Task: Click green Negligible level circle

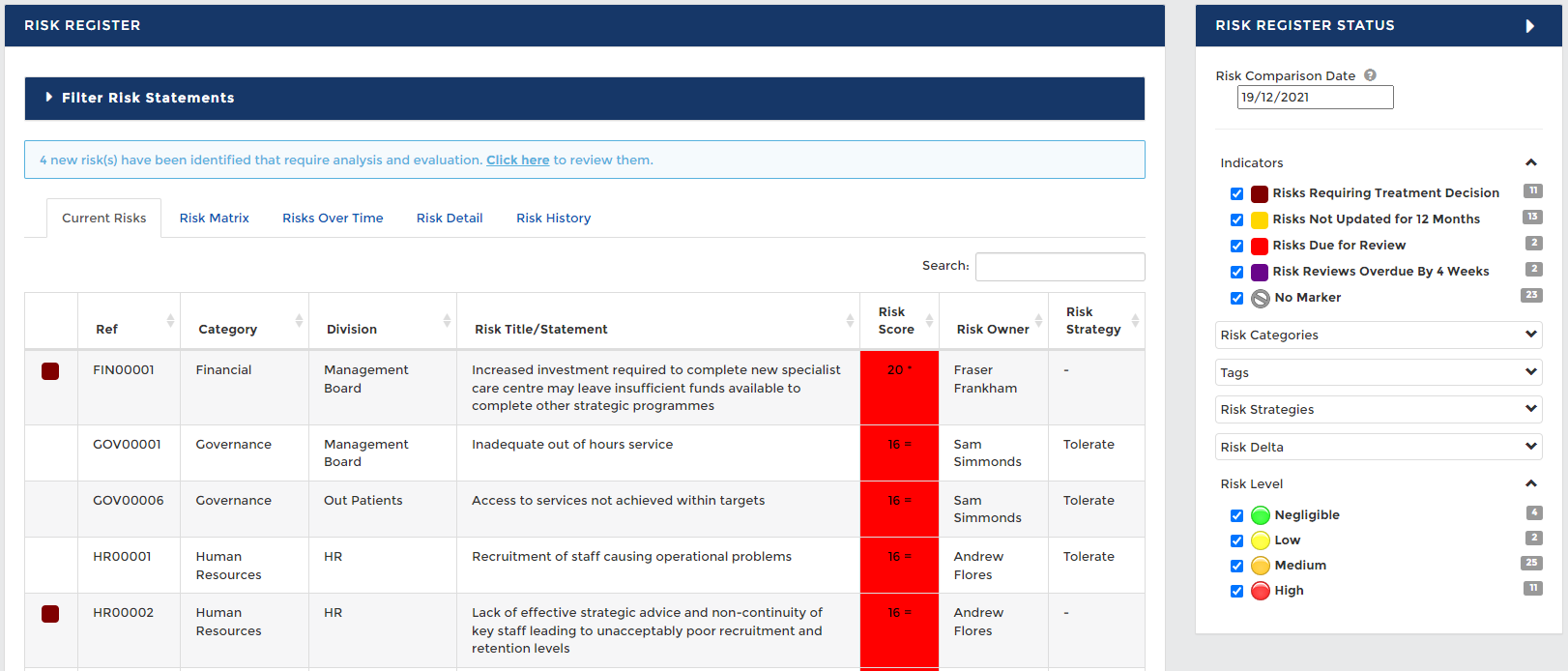Action: (x=1261, y=515)
